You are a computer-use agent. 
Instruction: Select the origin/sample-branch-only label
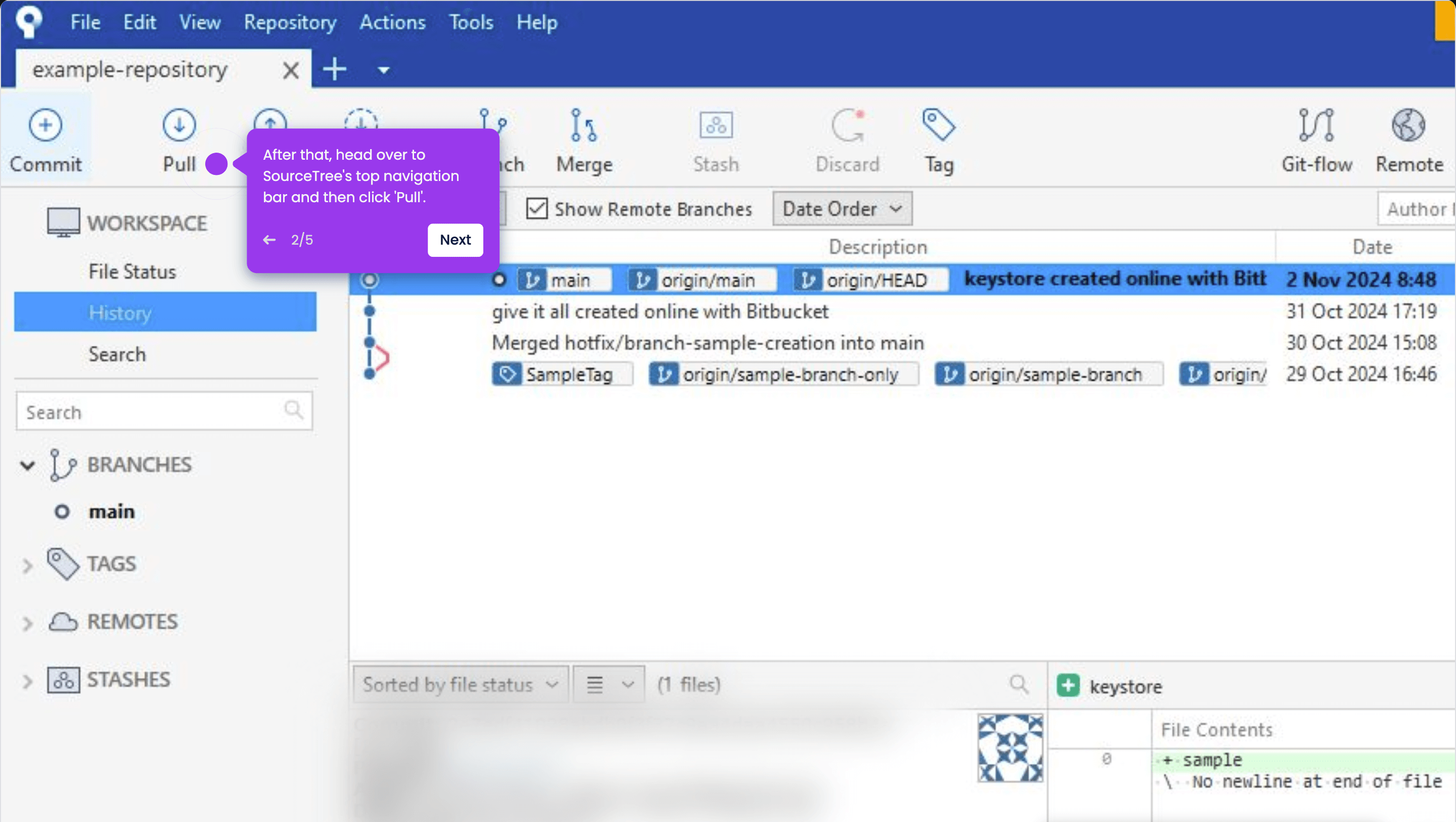tap(784, 374)
